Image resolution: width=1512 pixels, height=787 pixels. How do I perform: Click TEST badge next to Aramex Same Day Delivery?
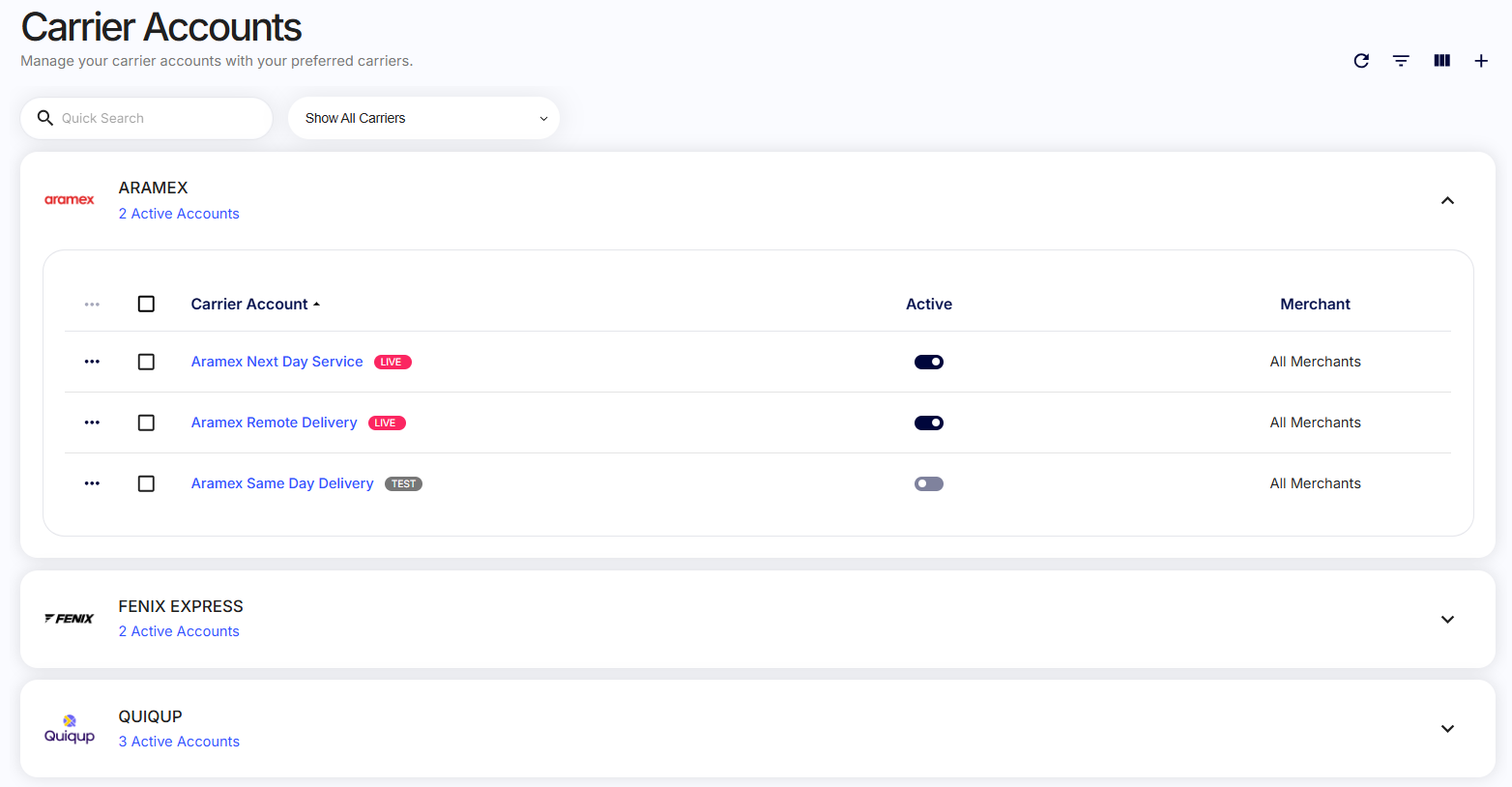(403, 483)
